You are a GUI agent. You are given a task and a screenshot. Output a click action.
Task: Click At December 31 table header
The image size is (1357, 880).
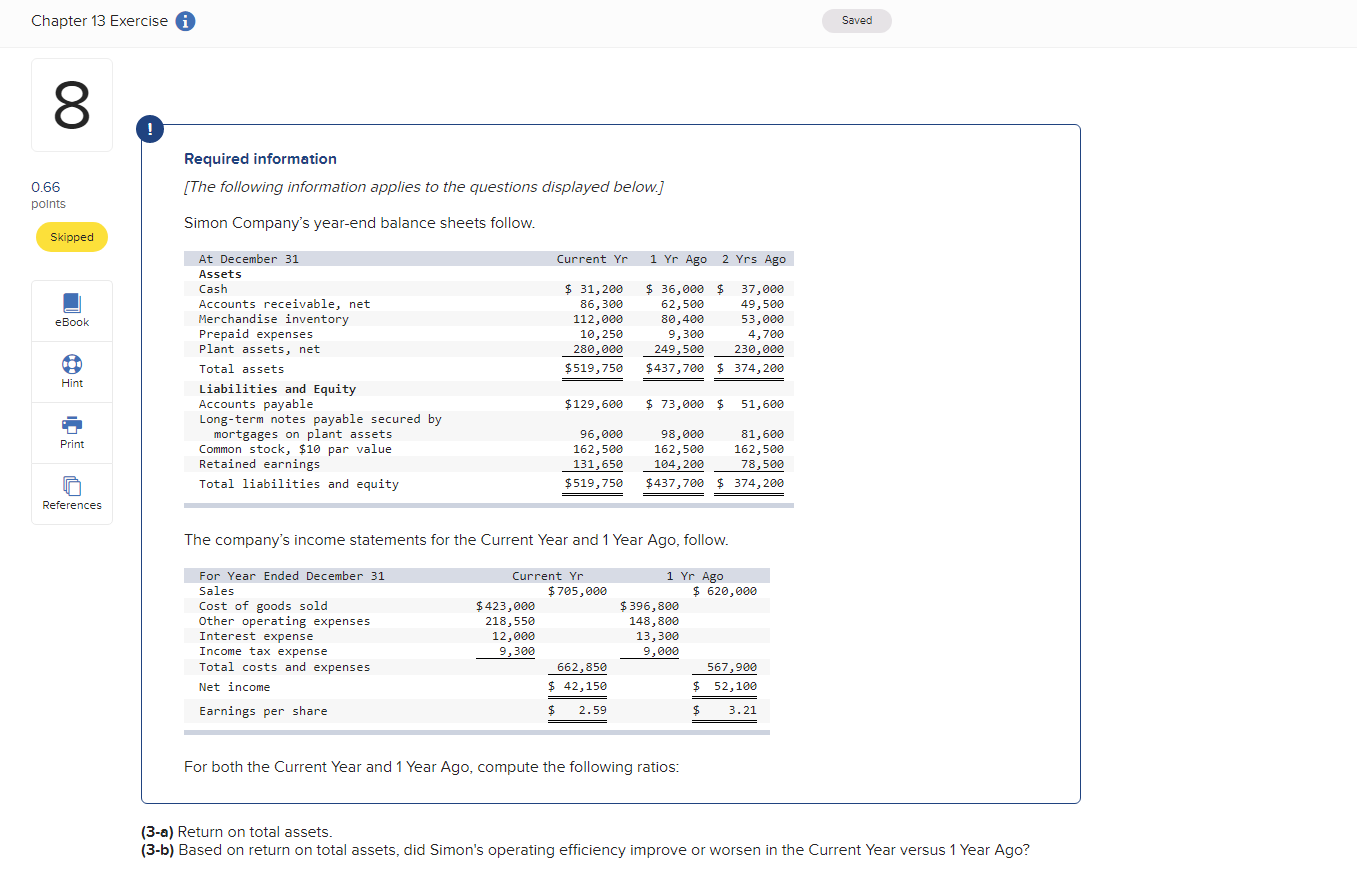click(249, 259)
